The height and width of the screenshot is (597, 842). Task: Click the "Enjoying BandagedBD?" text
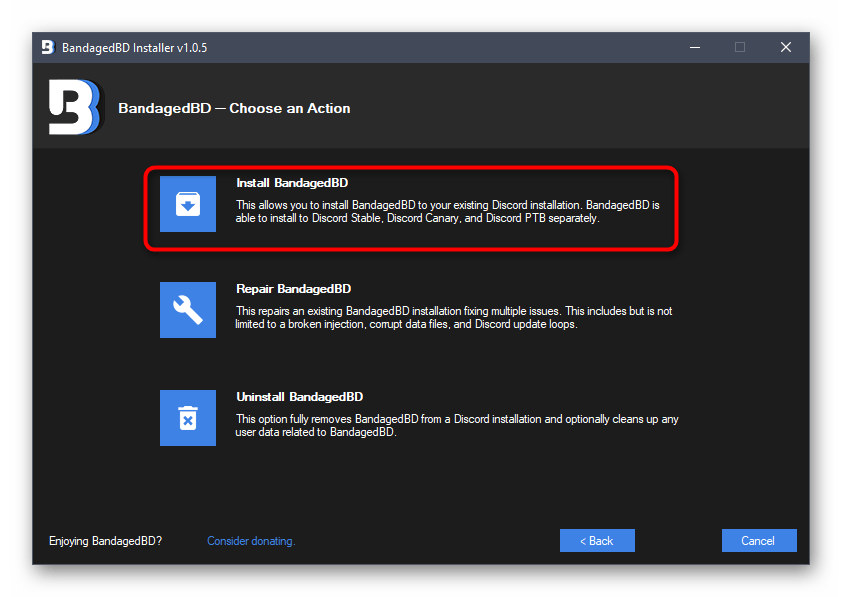click(x=105, y=541)
